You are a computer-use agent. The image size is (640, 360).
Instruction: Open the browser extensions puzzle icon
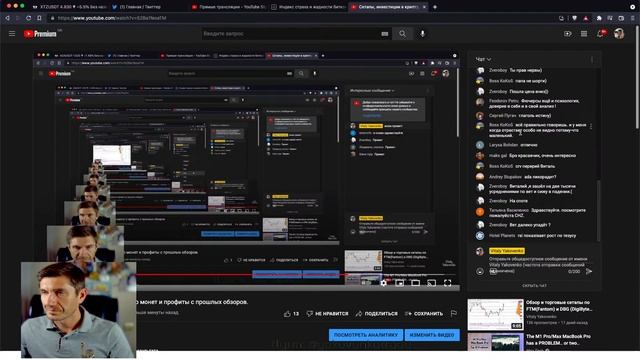pos(599,18)
